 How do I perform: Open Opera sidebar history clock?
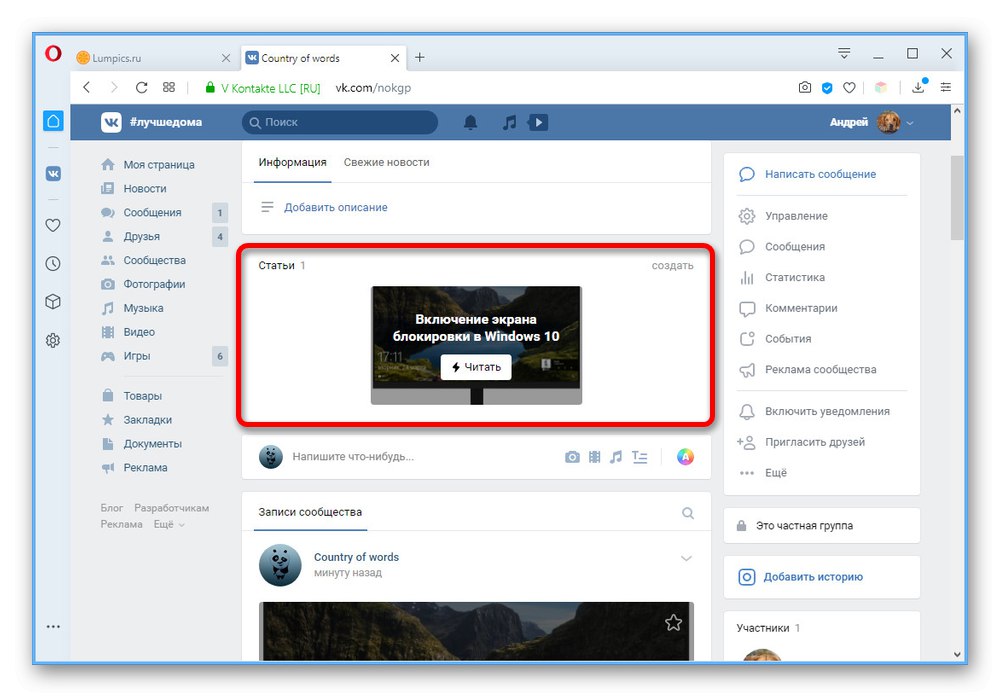point(53,263)
